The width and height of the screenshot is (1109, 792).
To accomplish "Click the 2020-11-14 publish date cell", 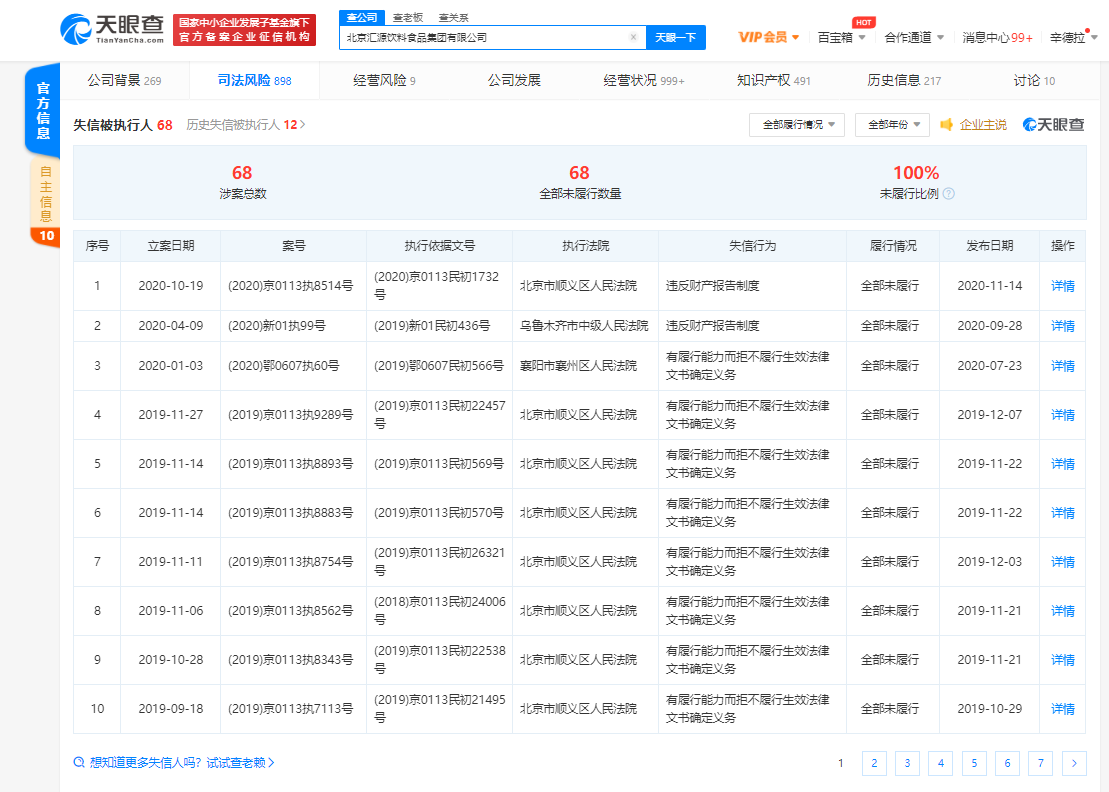I will click(989, 286).
